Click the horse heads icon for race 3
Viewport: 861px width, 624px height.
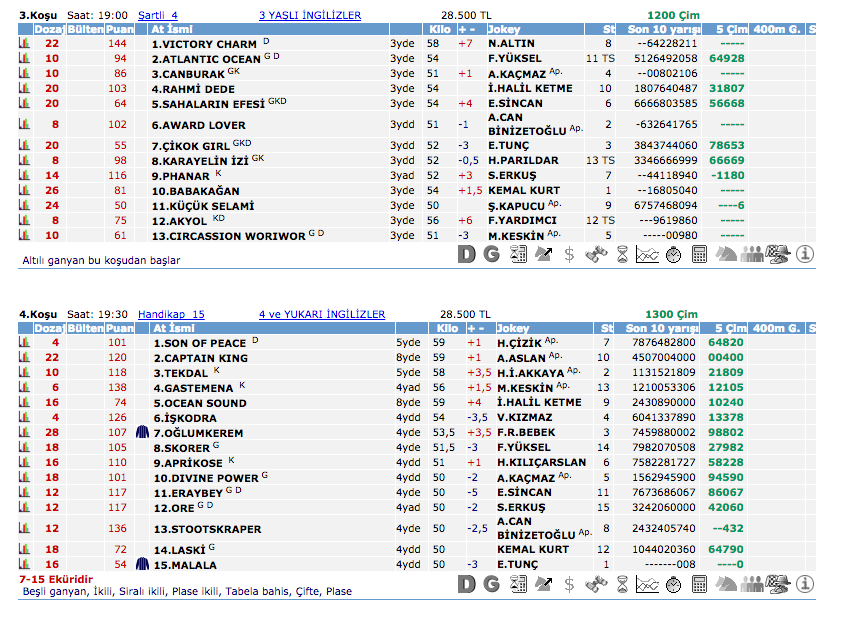tap(726, 254)
